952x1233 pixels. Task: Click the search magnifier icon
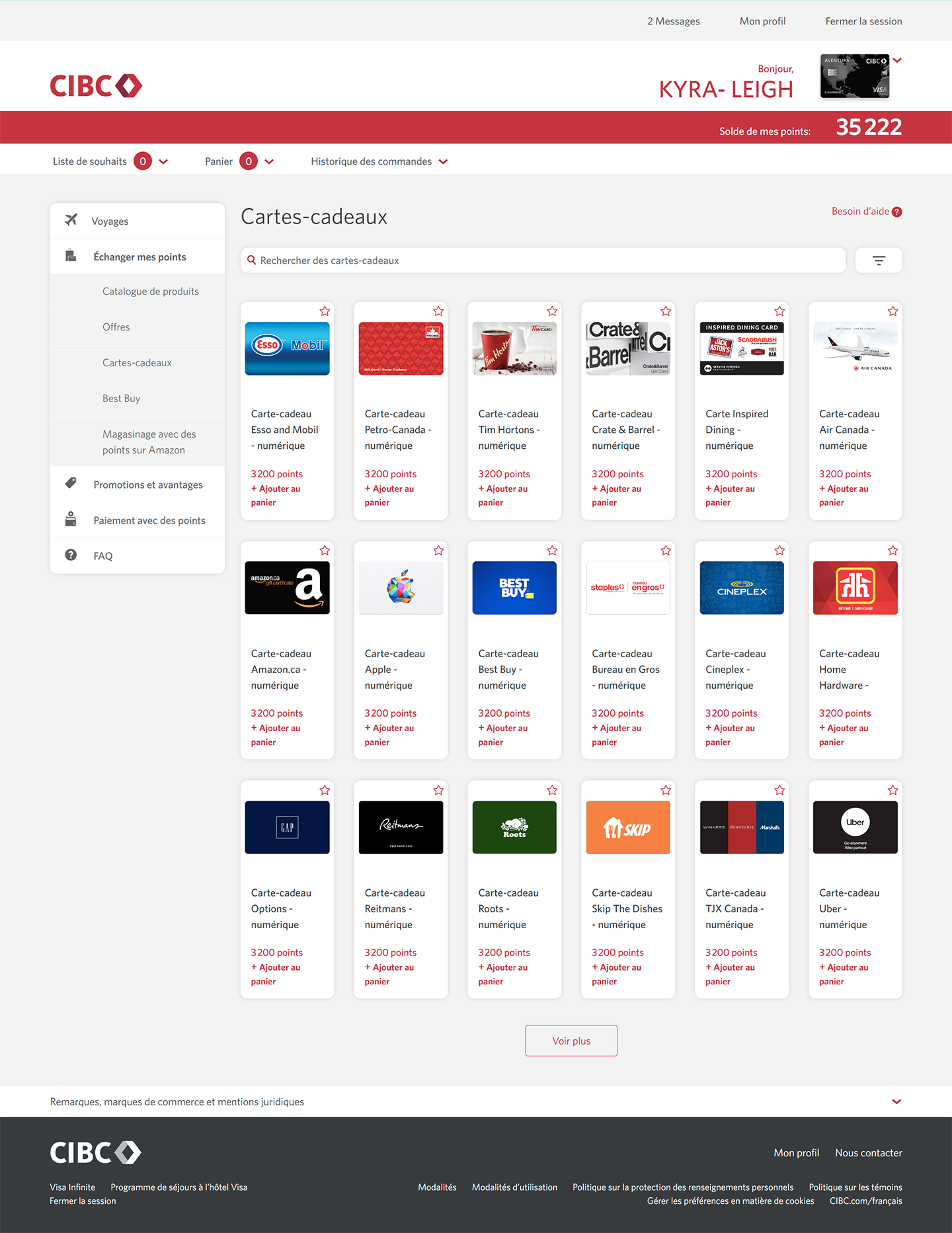(252, 260)
